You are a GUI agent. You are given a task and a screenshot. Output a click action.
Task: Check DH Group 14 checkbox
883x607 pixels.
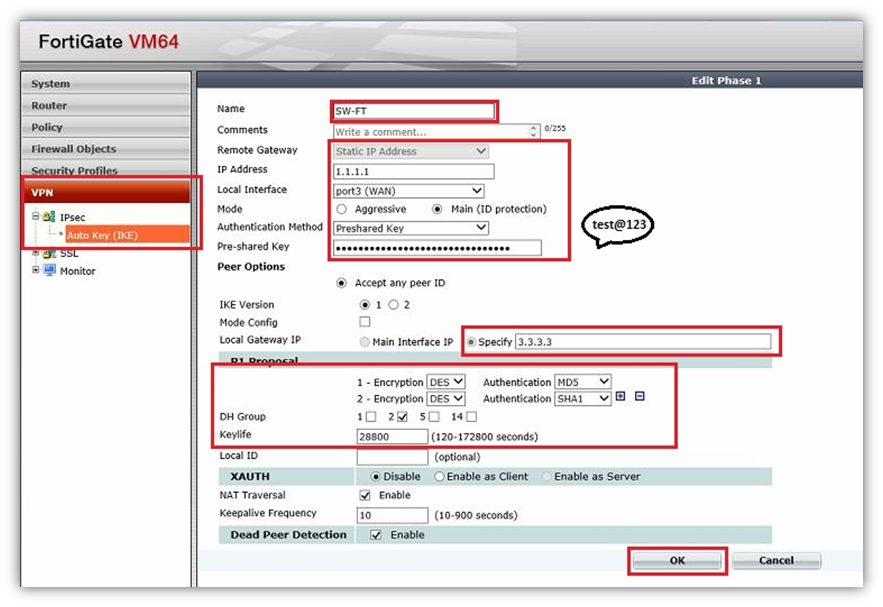pos(471,417)
